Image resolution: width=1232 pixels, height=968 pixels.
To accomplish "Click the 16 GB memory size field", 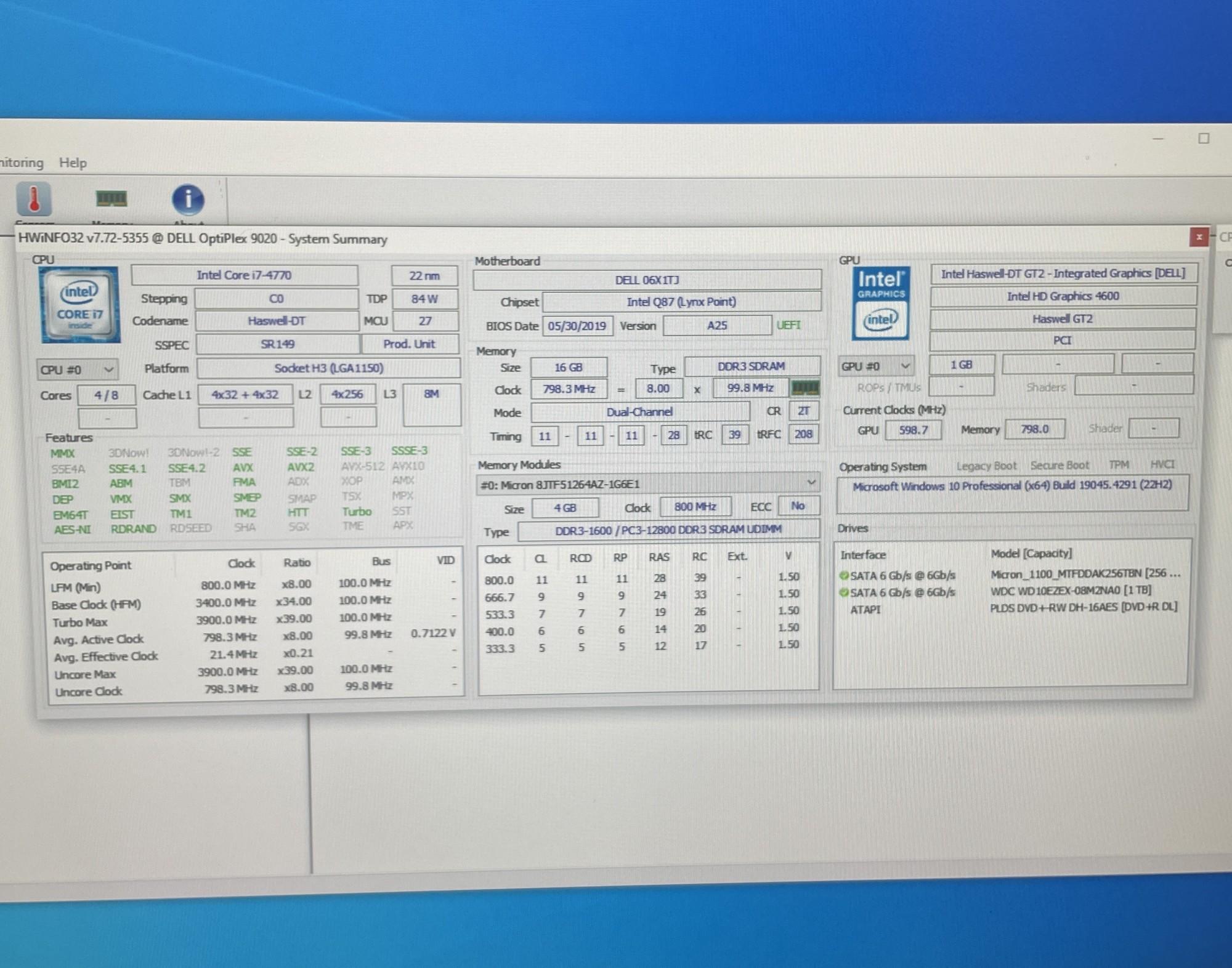I will coord(568,367).
